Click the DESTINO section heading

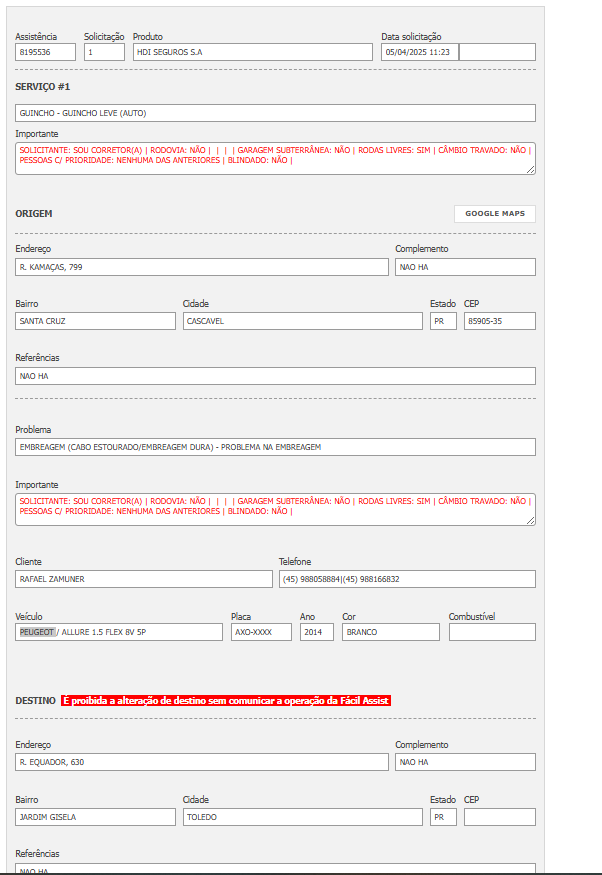tap(35, 700)
